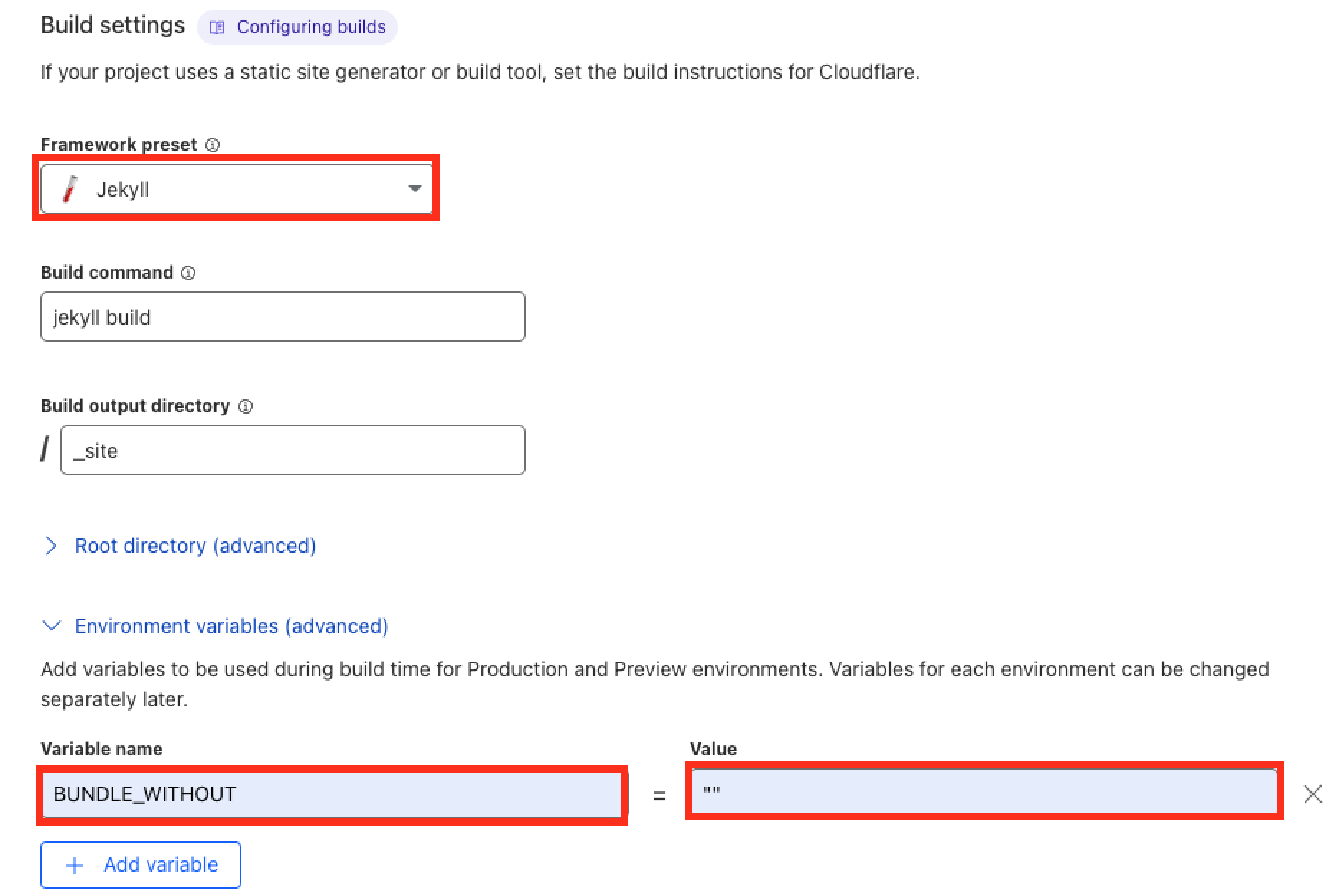The image size is (1339, 896).
Task: Click the Framework preset info icon
Action: tap(213, 144)
